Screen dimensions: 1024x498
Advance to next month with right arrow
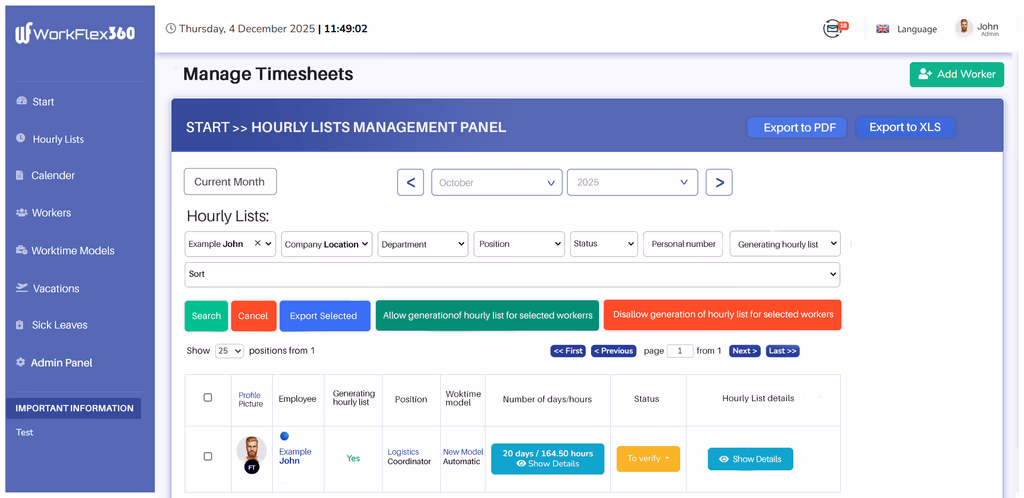[719, 182]
